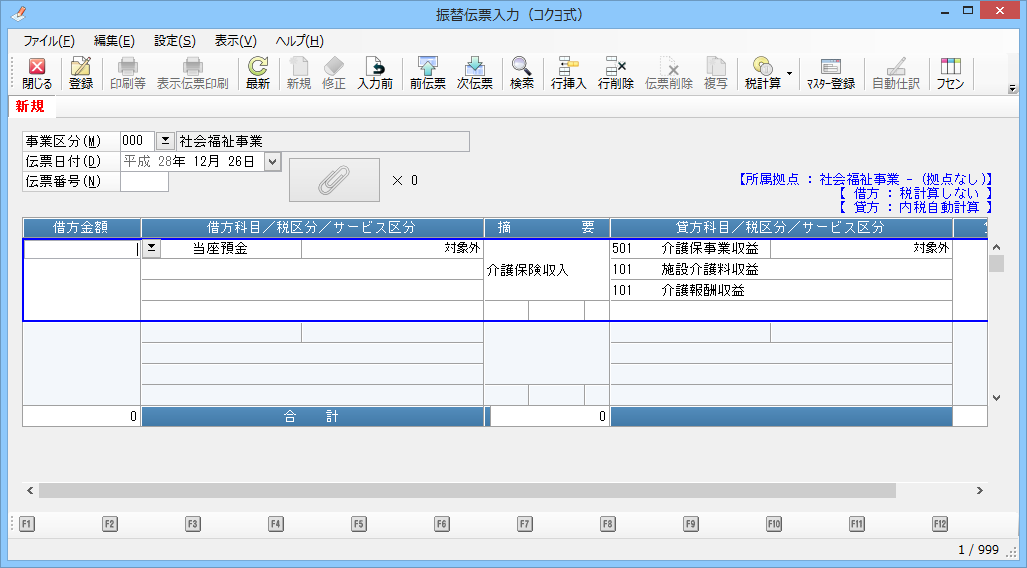Go to next voucher with 次伝票
The width and height of the screenshot is (1027, 568).
pyautogui.click(x=475, y=73)
